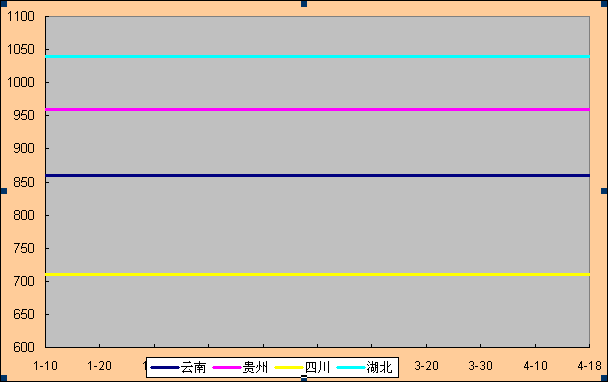Click the bottom-left corner selection handle
The width and height of the screenshot is (608, 382).
point(3,378)
